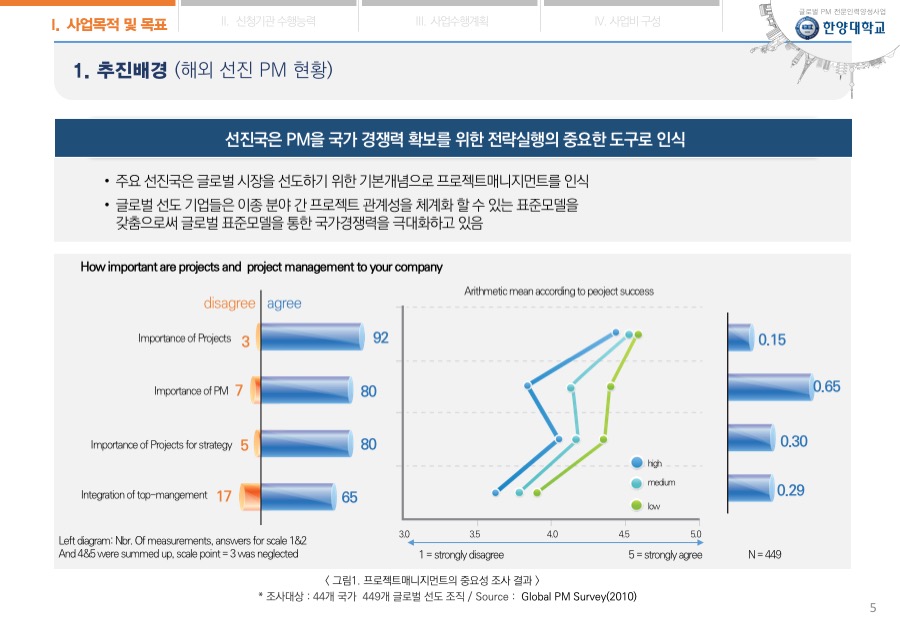The height and width of the screenshot is (636, 900).
Task: Open the 'II. 신청기관 수행능력' tab
Action: [268, 22]
